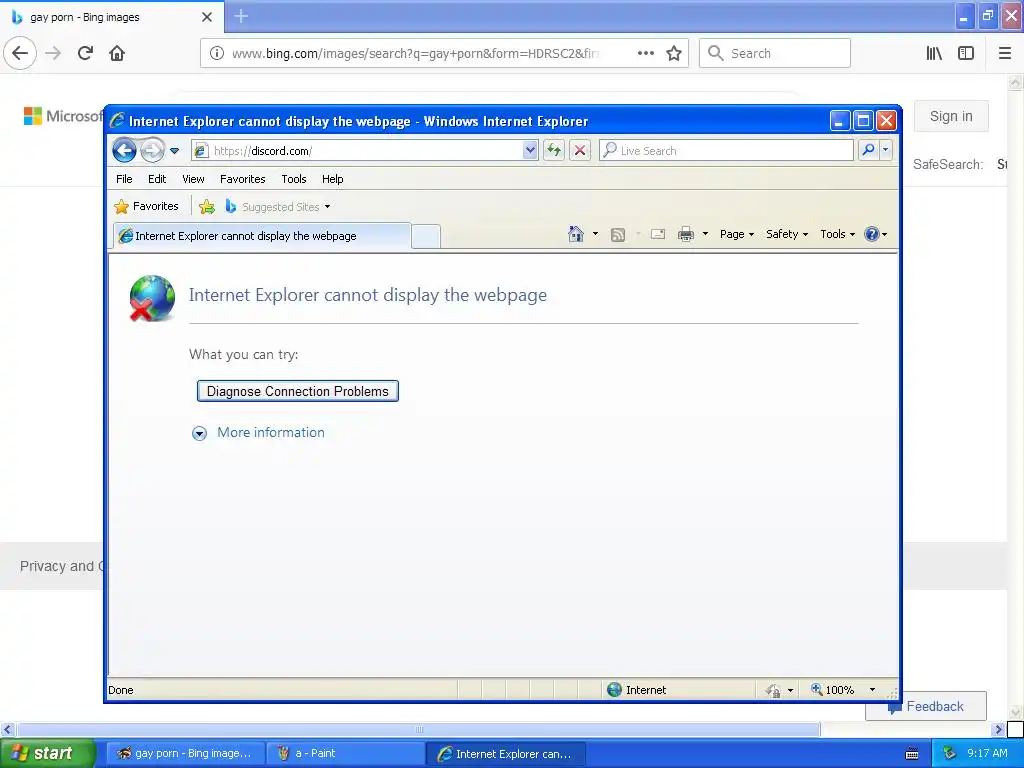
Task: Click the Firefox Forward arrow button
Action: point(54,53)
